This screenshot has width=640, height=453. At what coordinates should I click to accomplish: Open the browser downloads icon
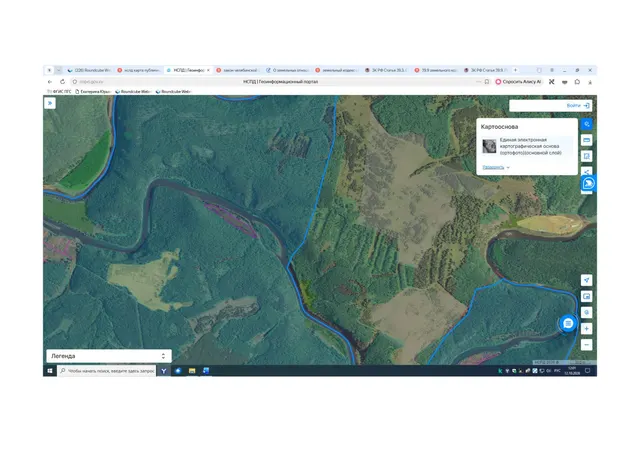590,82
